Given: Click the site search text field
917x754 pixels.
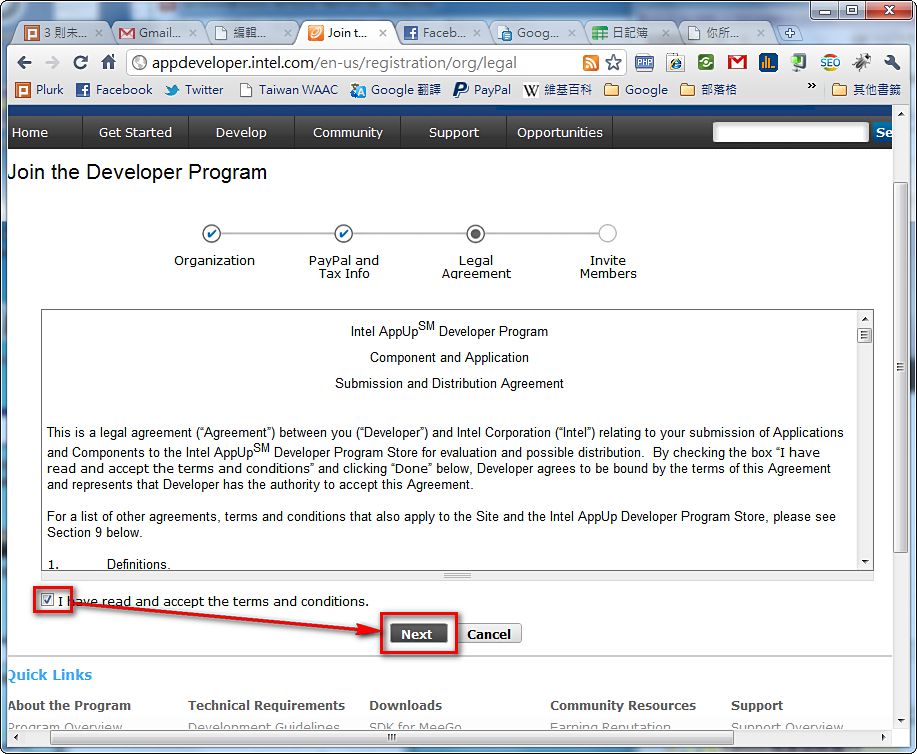Looking at the screenshot, I should (790, 132).
